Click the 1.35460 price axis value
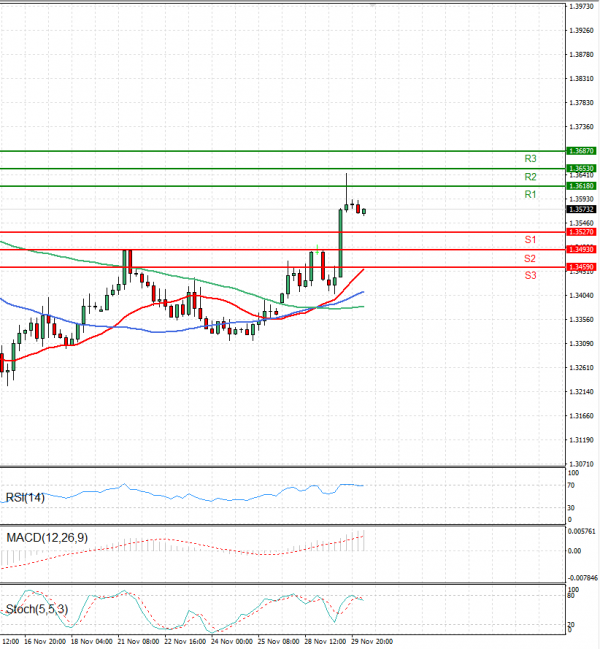 click(581, 223)
